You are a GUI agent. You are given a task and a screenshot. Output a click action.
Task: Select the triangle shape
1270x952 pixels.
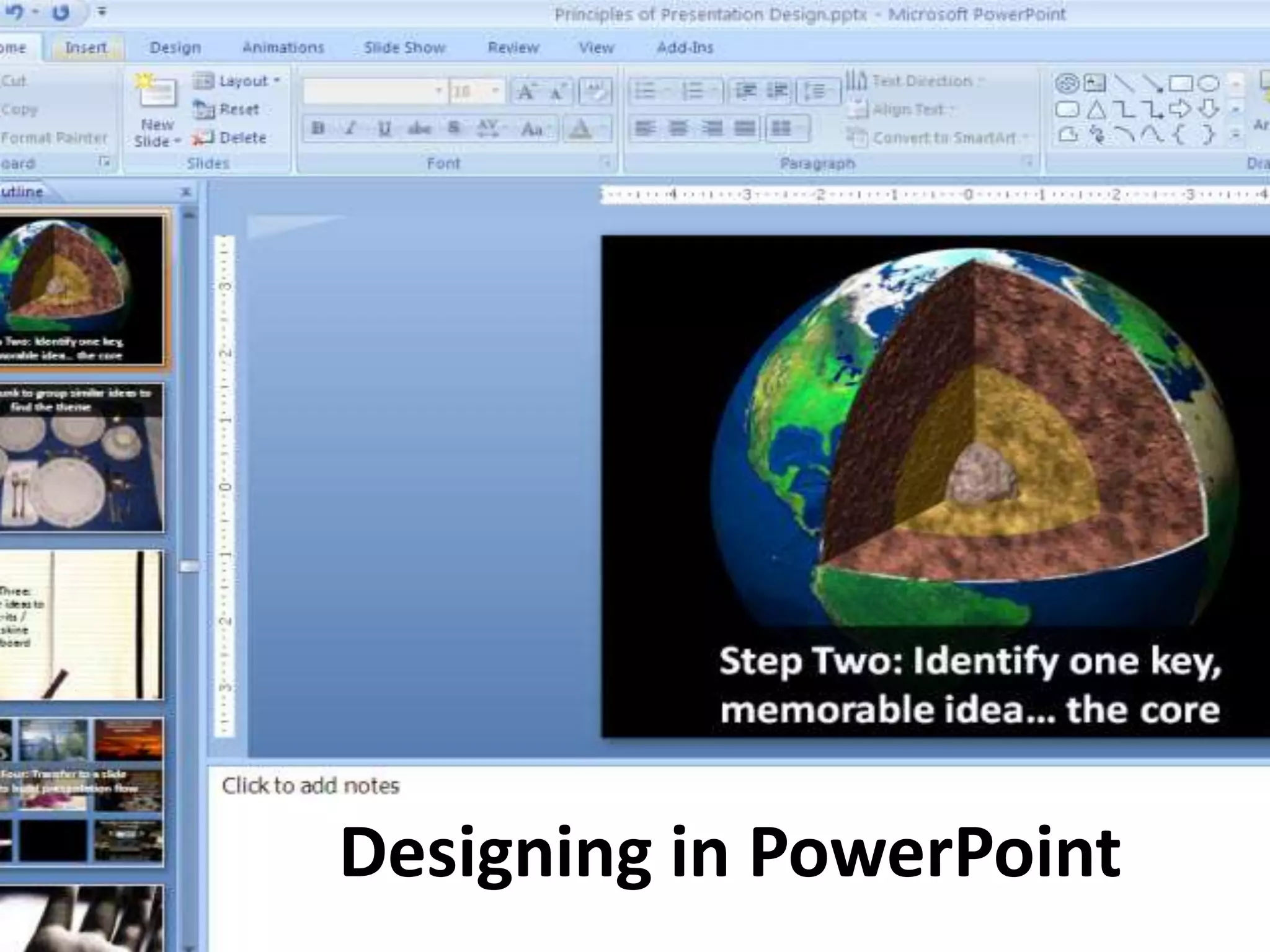[1096, 110]
